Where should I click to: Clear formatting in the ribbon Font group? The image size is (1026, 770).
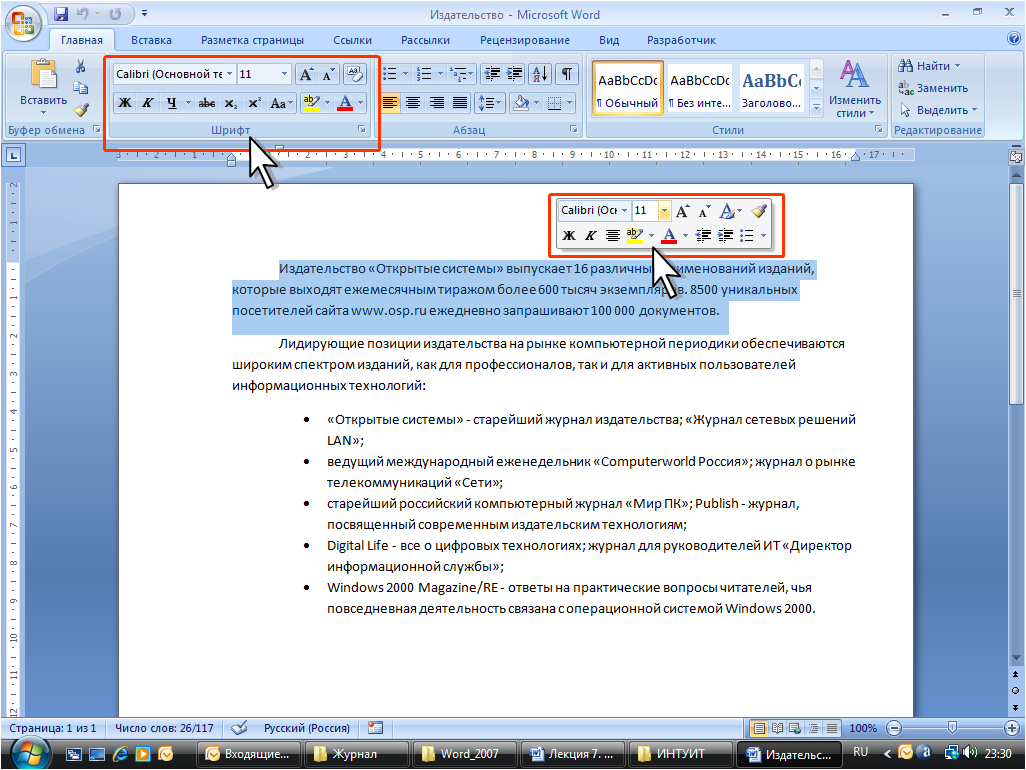click(x=355, y=74)
